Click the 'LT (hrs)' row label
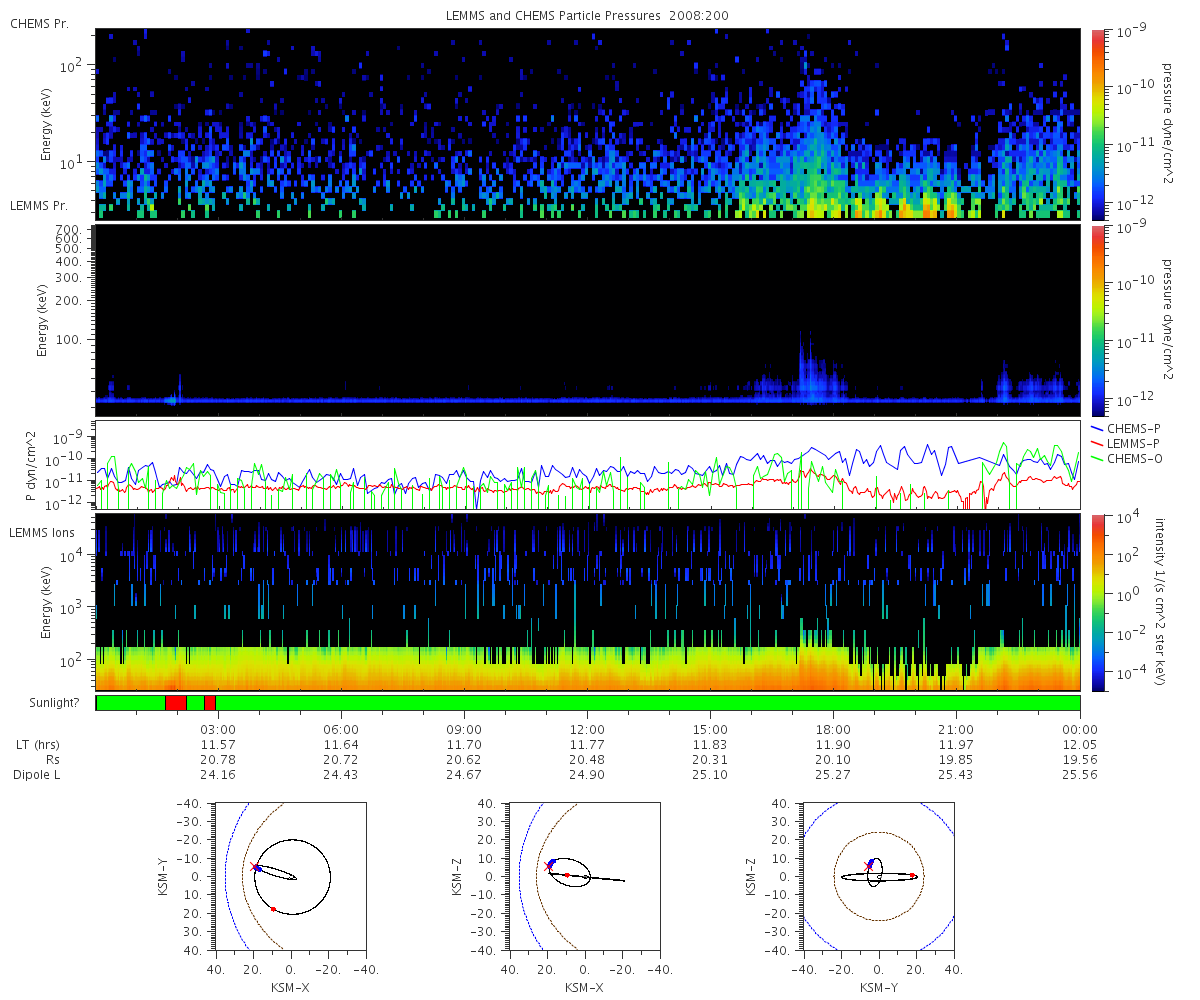The height and width of the screenshot is (1000, 1200). (x=38, y=745)
